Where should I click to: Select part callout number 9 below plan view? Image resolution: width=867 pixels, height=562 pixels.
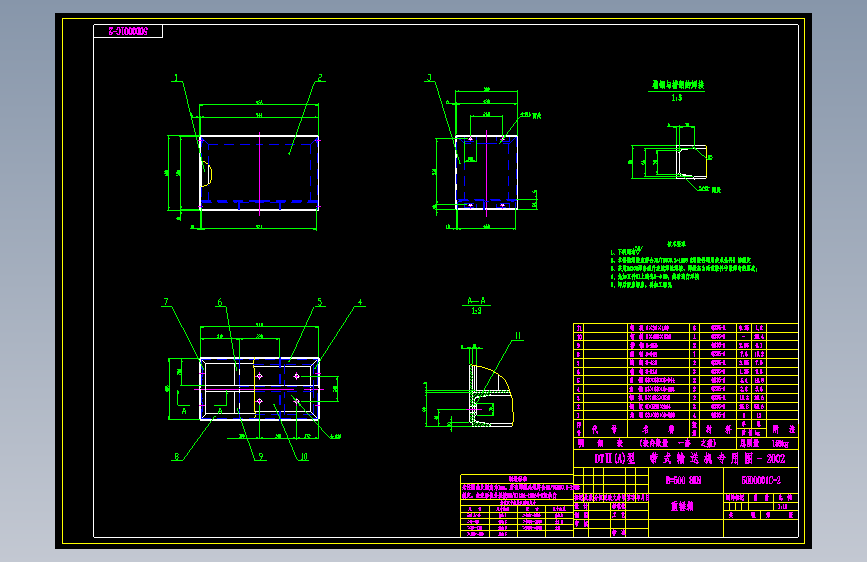point(261,456)
